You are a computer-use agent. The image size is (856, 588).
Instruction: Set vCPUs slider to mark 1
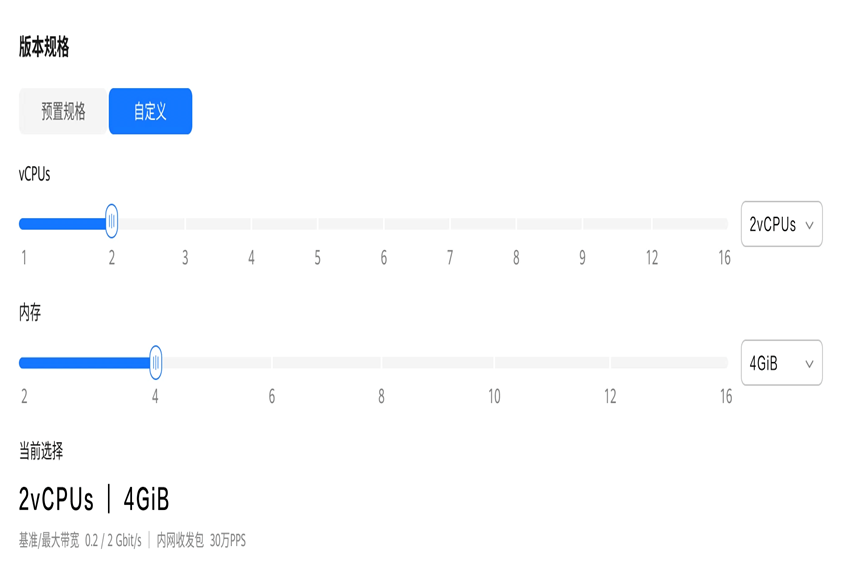pyautogui.click(x=24, y=223)
